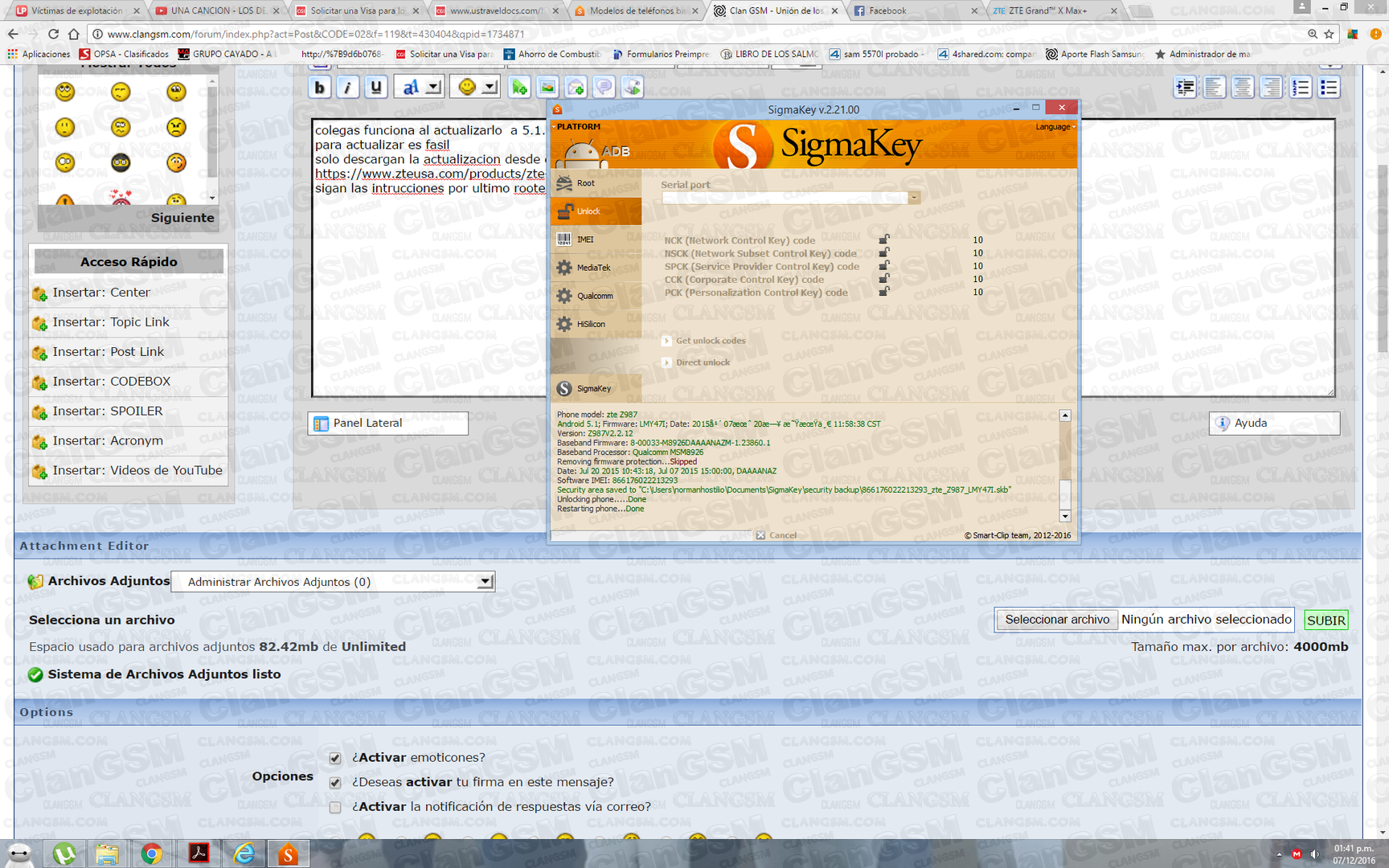Open Administrar Archivos Adjuntos dropdown
The image size is (1389, 868).
334,582
